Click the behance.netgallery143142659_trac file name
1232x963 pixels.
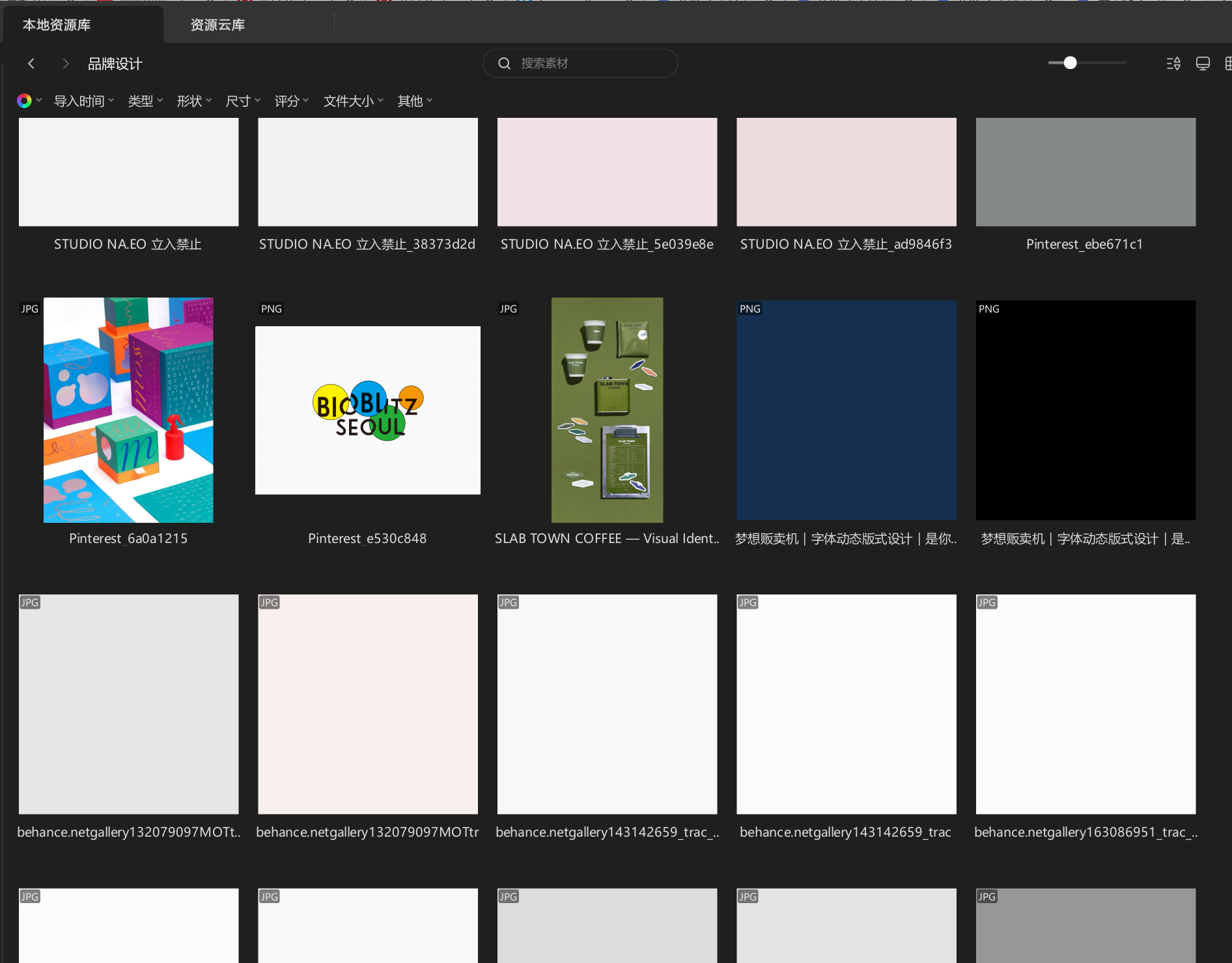pos(846,832)
